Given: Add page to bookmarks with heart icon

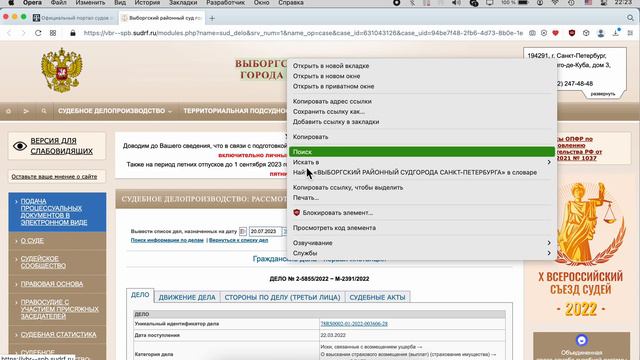Looking at the screenshot, I should coord(556,33).
